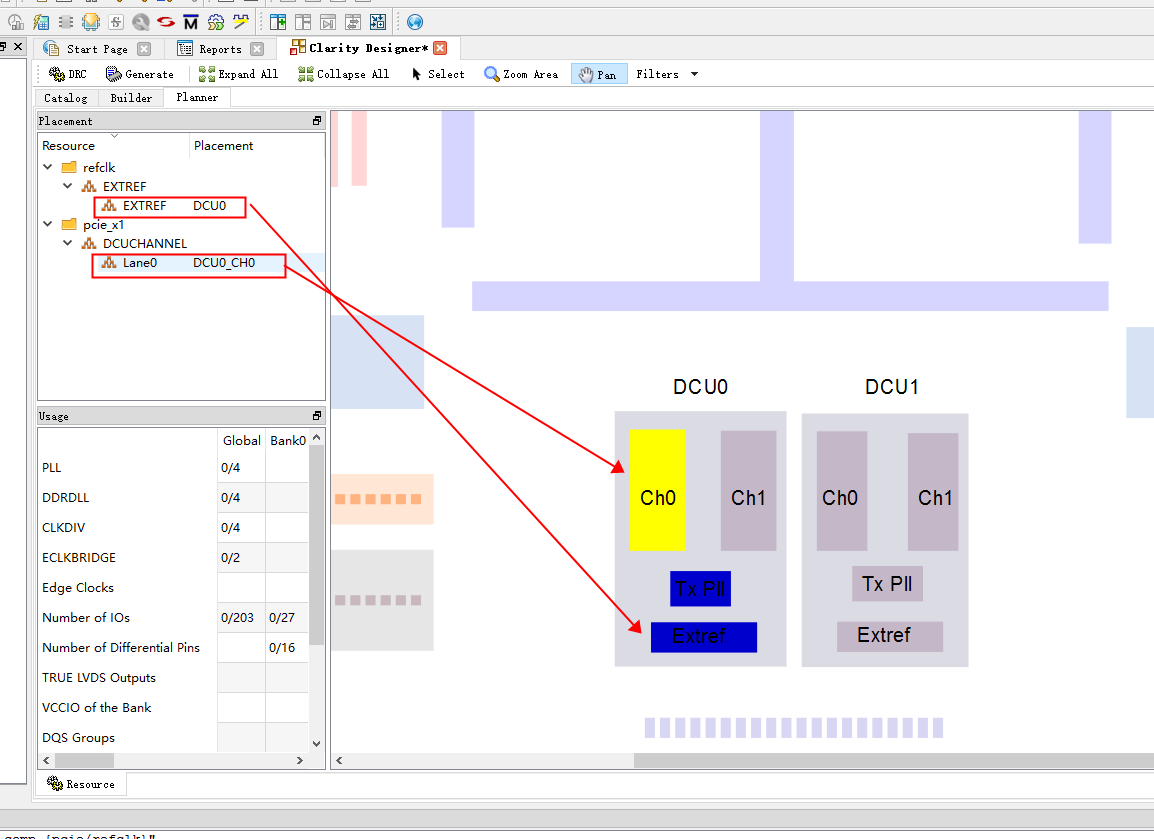The height and width of the screenshot is (839, 1154).
Task: Undock the Usage panel
Action: pos(317,416)
